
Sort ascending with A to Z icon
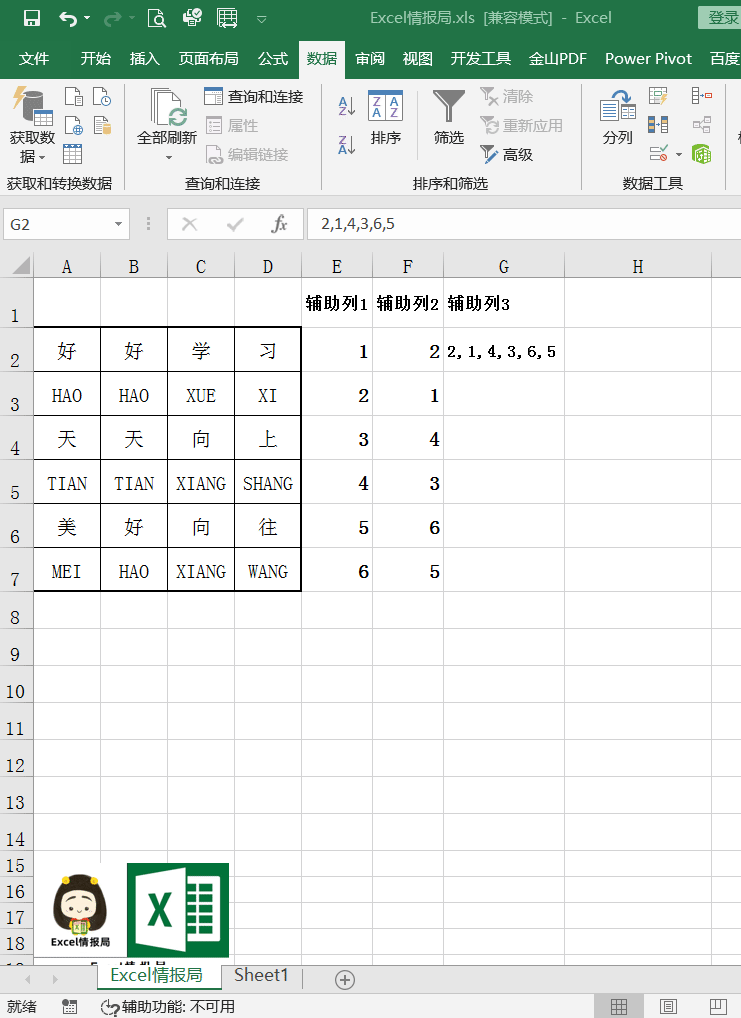tap(347, 105)
